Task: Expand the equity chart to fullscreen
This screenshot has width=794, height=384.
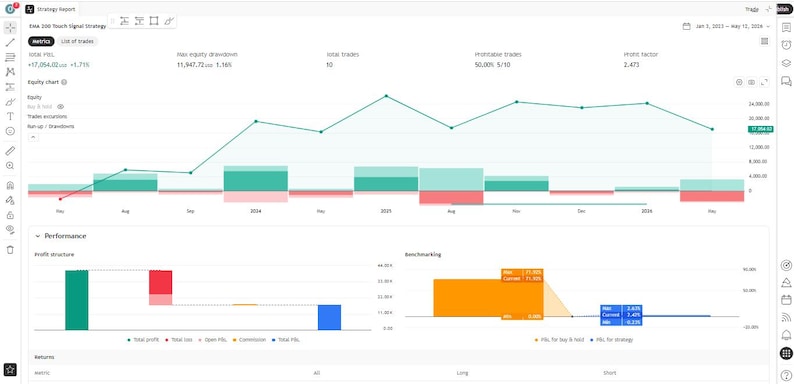Action: click(765, 82)
